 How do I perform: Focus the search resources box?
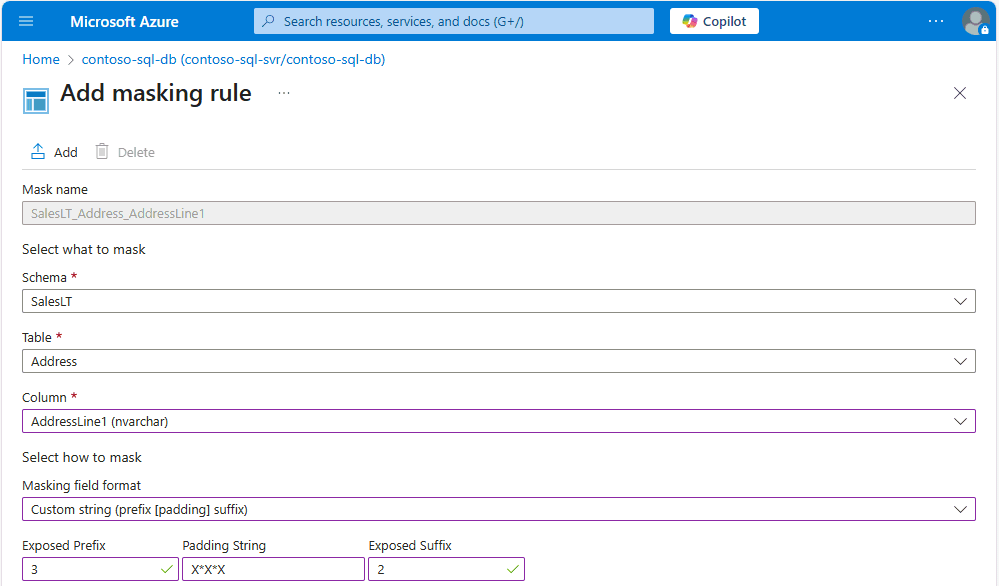coord(454,21)
